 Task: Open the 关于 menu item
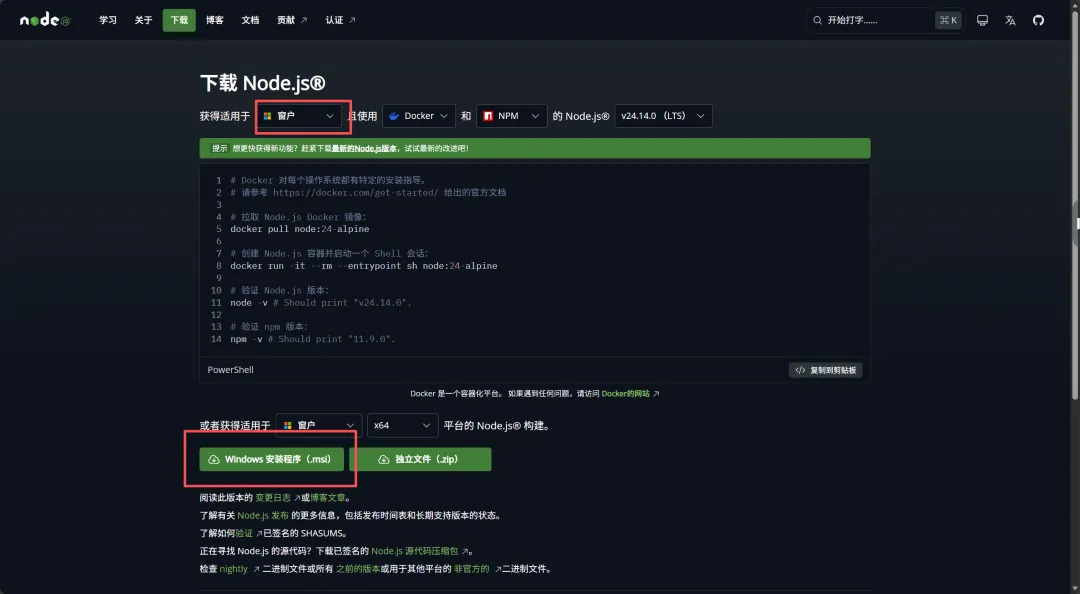tap(143, 20)
